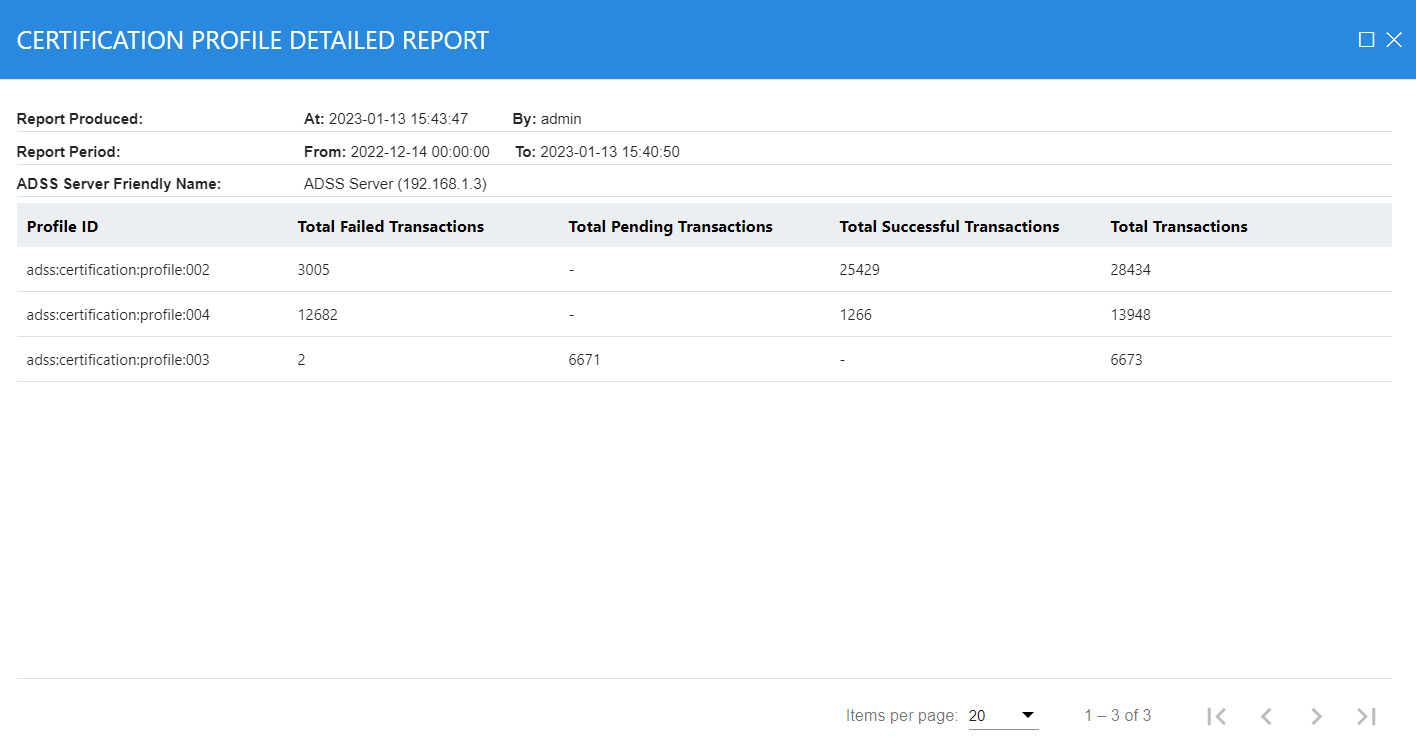Select the adss:certification:profile:002 row
The height and width of the screenshot is (741, 1416).
pyautogui.click(x=118, y=270)
